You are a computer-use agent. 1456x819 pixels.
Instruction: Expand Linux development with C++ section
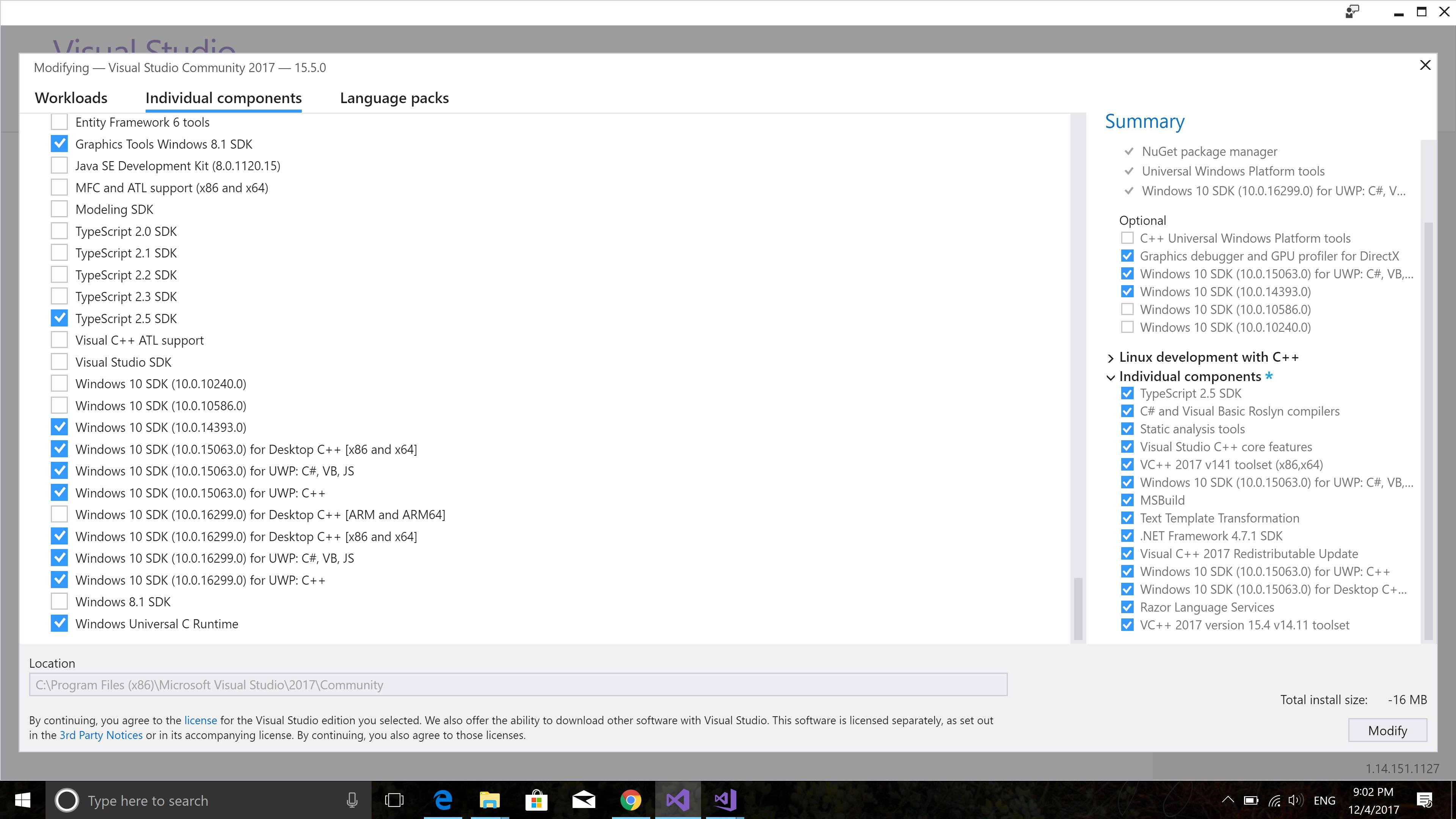1111,358
